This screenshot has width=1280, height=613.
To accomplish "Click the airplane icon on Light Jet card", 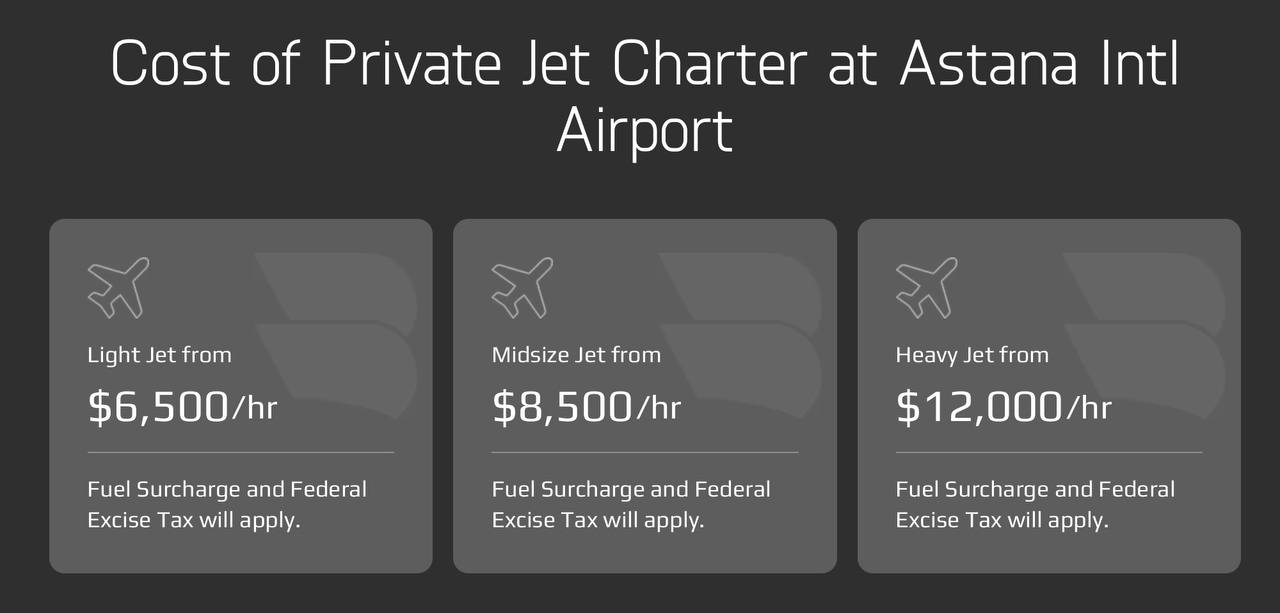I will pos(118,287).
